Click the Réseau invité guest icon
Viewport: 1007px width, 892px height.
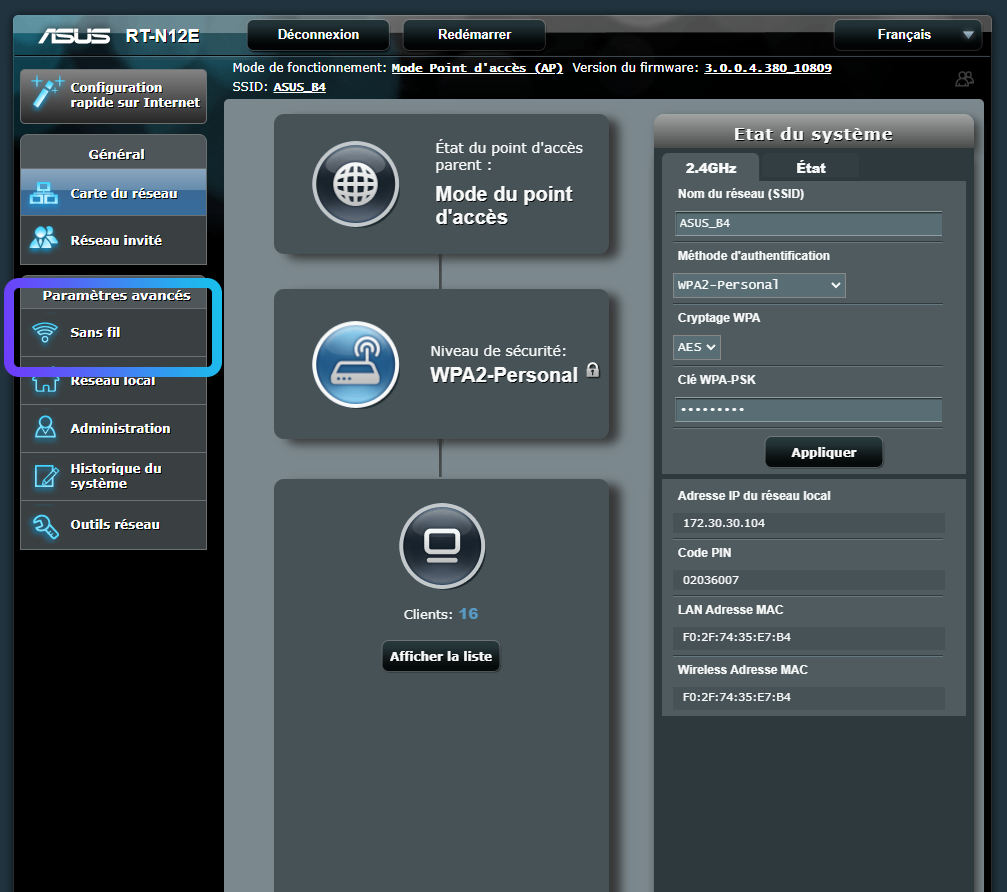[x=44, y=239]
